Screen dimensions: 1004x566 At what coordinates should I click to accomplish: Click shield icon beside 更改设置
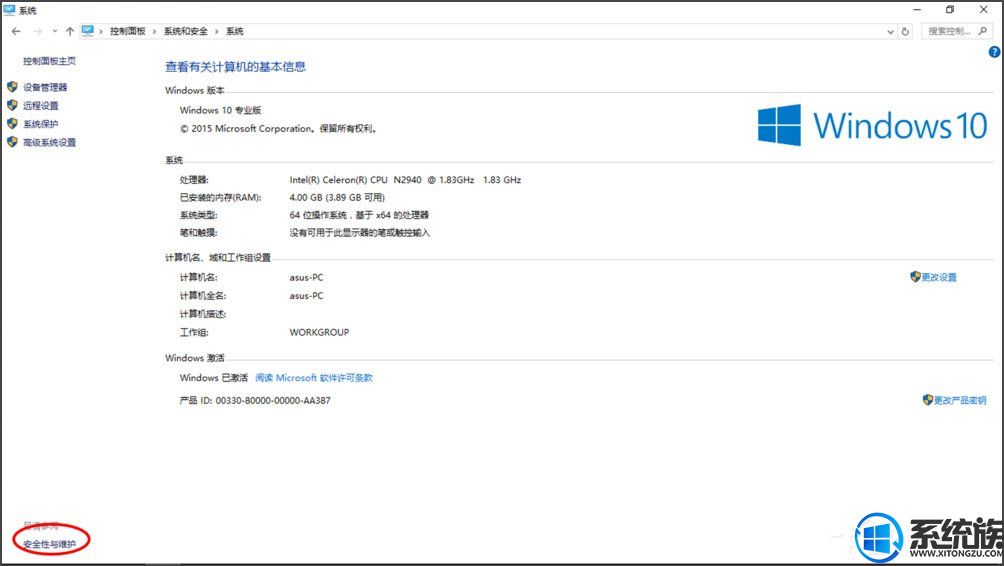[915, 277]
